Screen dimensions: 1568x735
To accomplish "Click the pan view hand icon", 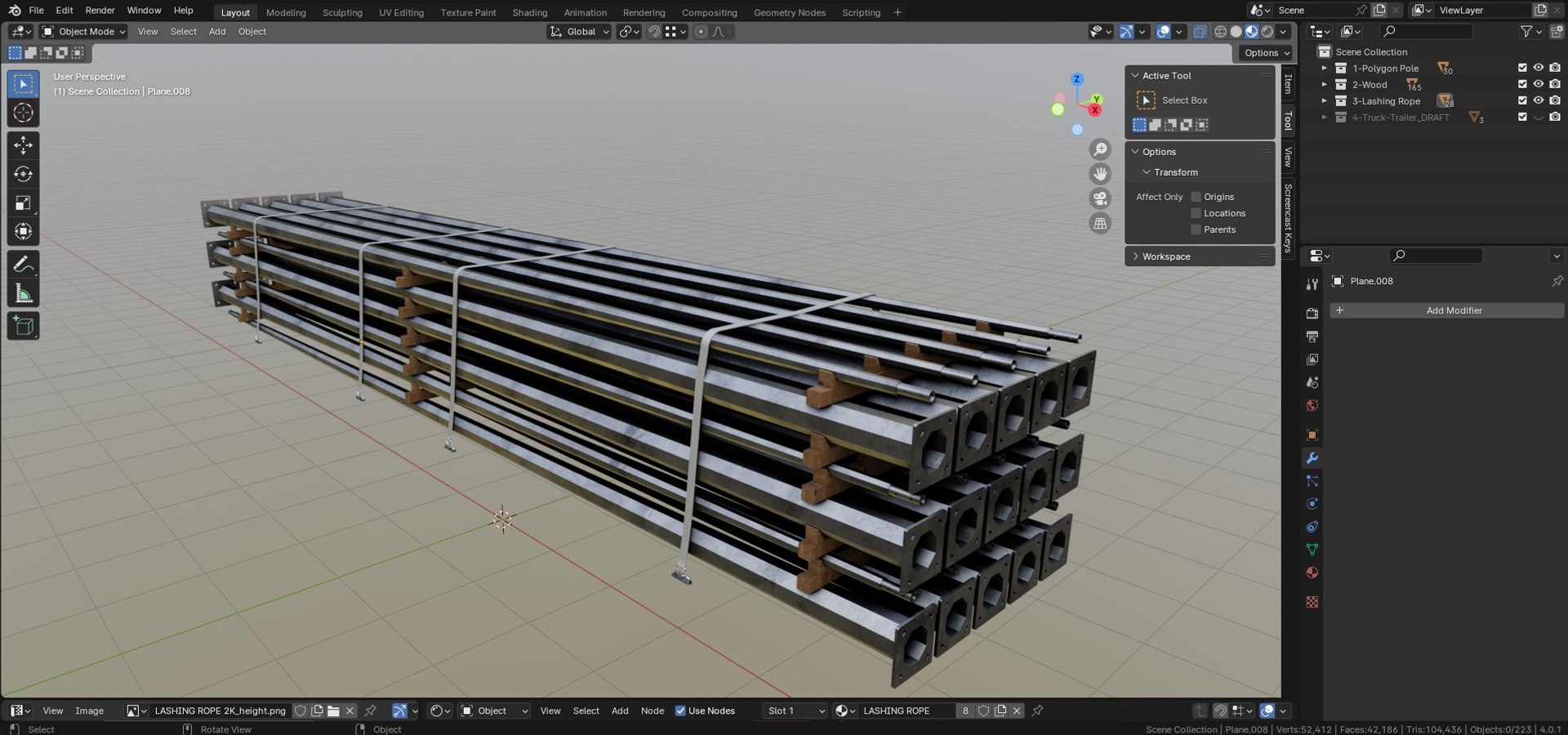I will [1100, 174].
